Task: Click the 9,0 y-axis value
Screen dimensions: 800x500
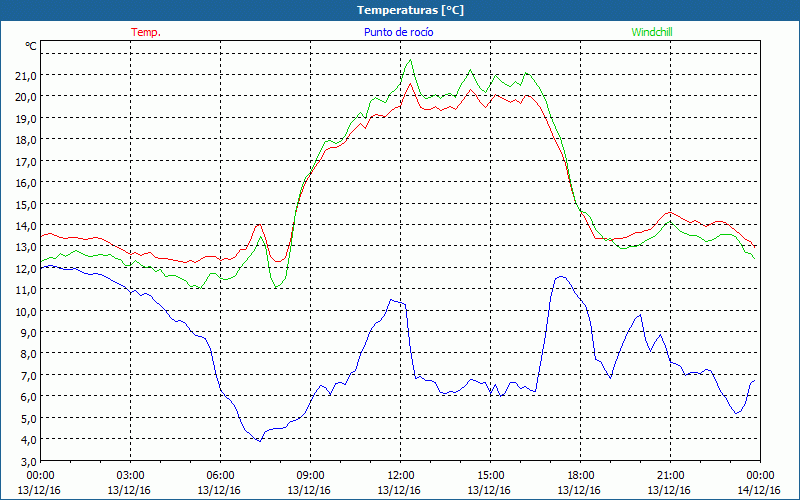Action: pos(28,333)
